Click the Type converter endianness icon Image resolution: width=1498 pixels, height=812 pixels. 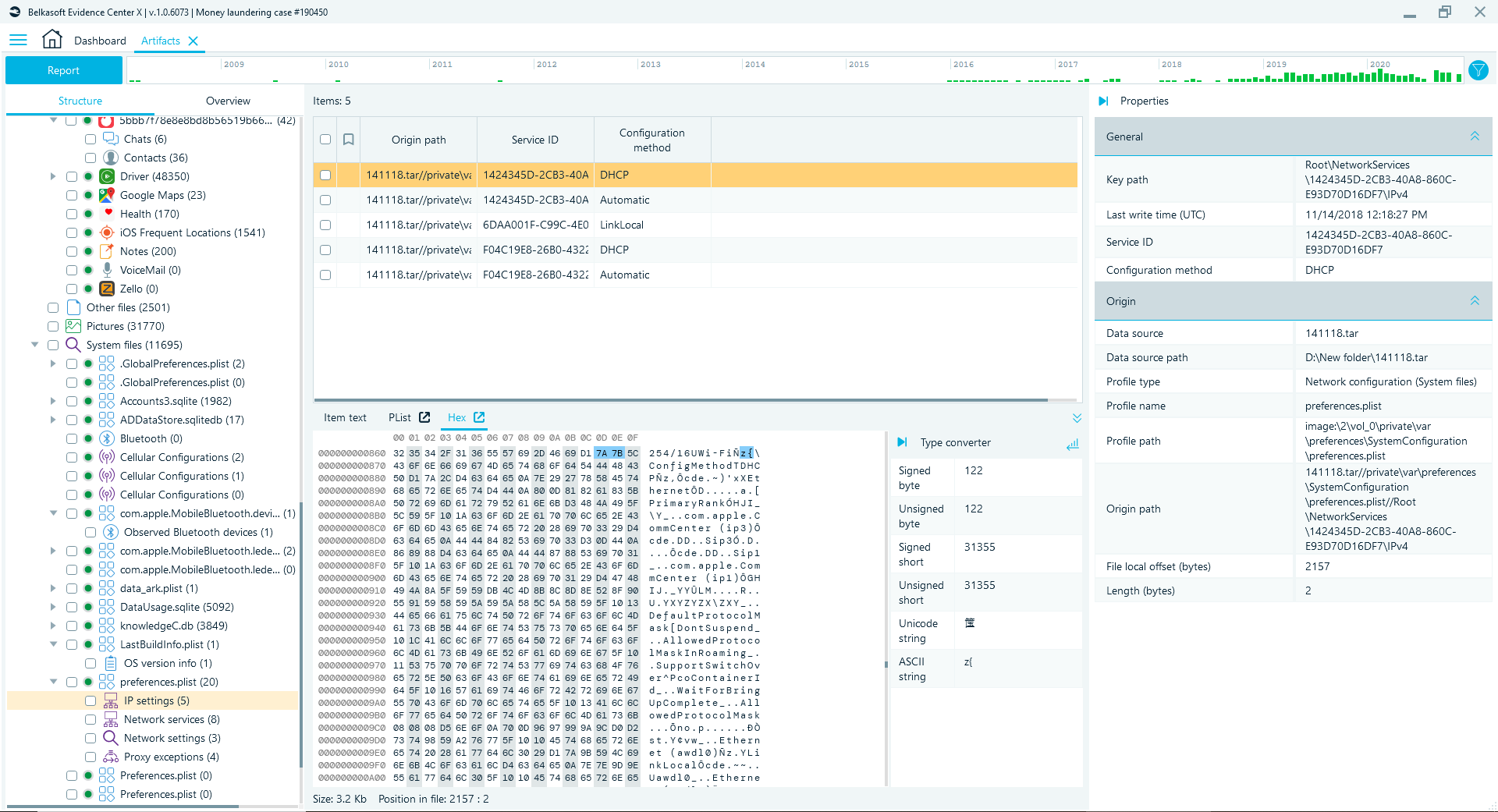coord(1073,443)
